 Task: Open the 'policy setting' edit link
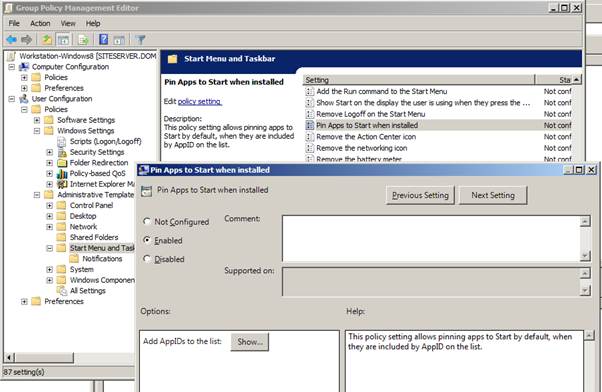pos(200,101)
